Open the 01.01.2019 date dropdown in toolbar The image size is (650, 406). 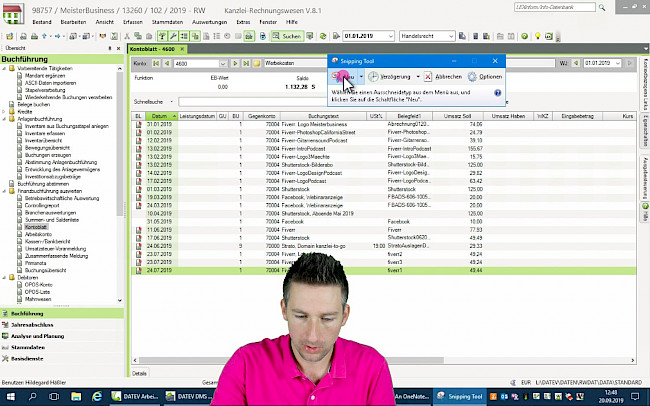390,36
